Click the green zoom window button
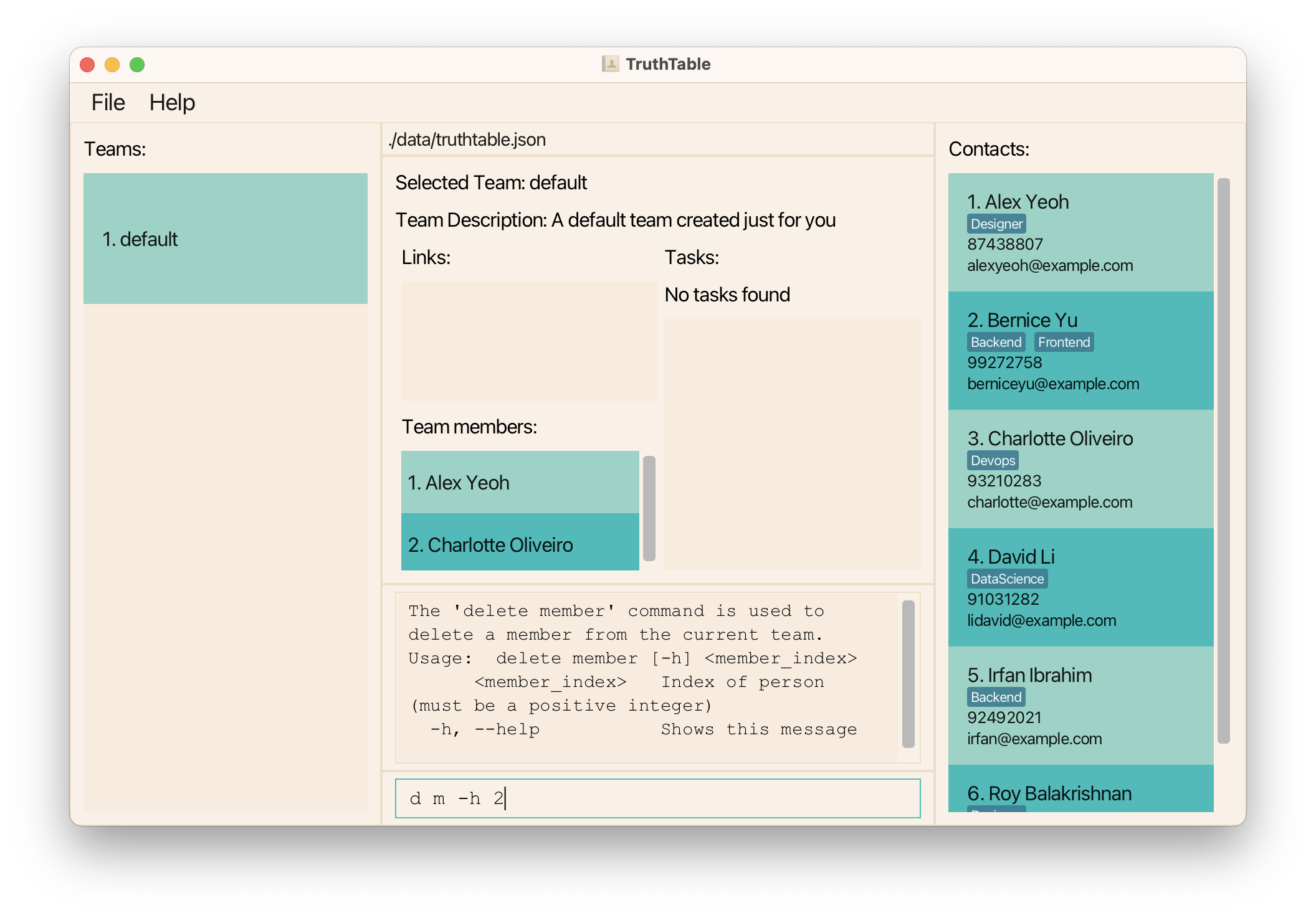This screenshot has width=1316, height=918. 137,65
